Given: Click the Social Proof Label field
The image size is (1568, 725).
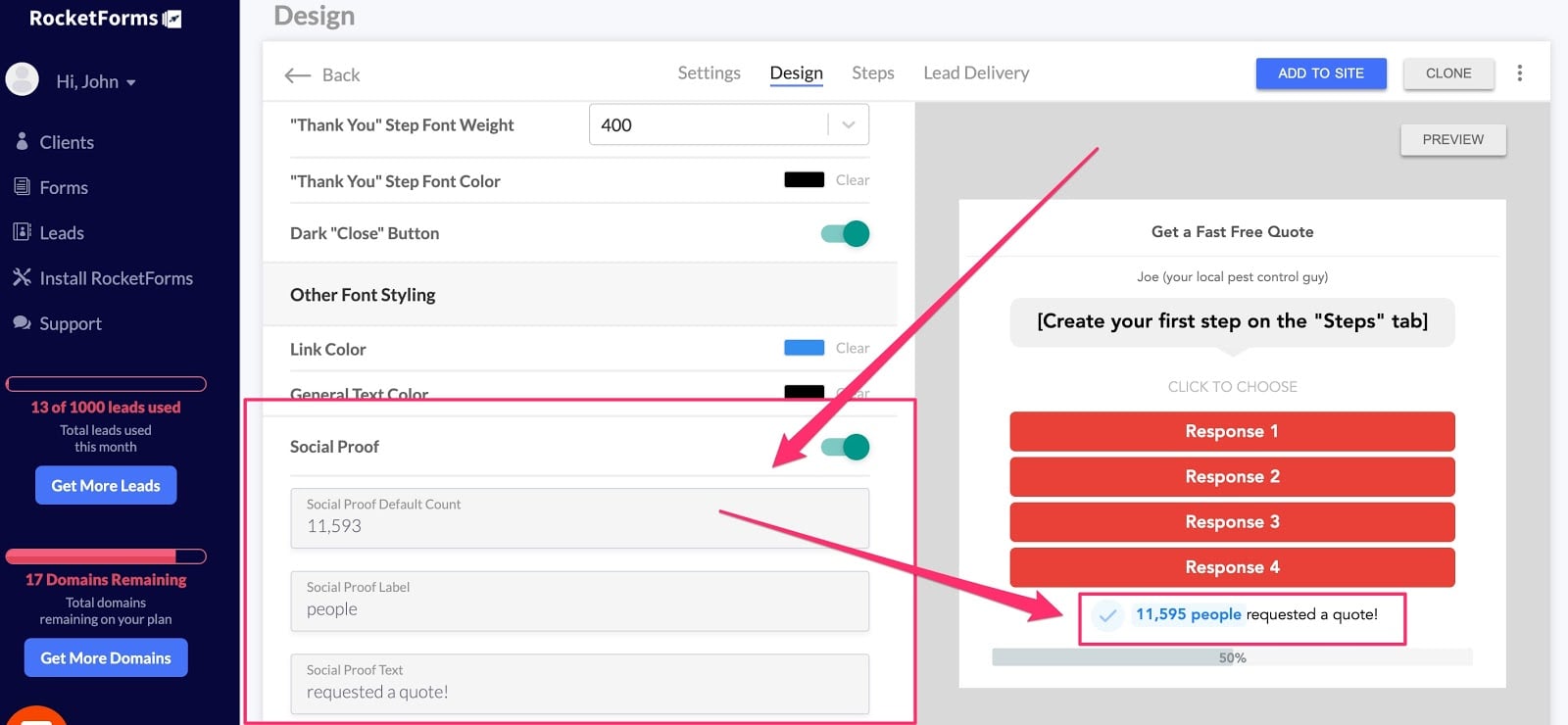Looking at the screenshot, I should click(580, 601).
